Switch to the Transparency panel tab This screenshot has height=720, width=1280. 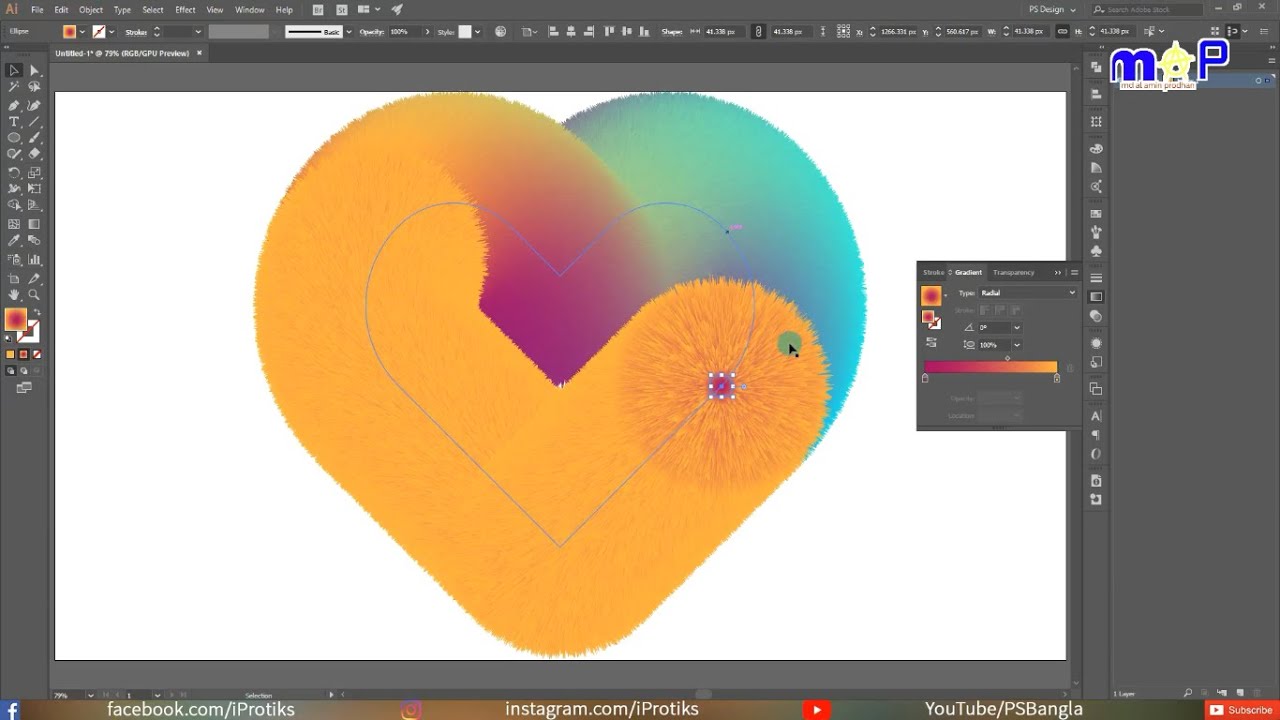coord(1014,272)
